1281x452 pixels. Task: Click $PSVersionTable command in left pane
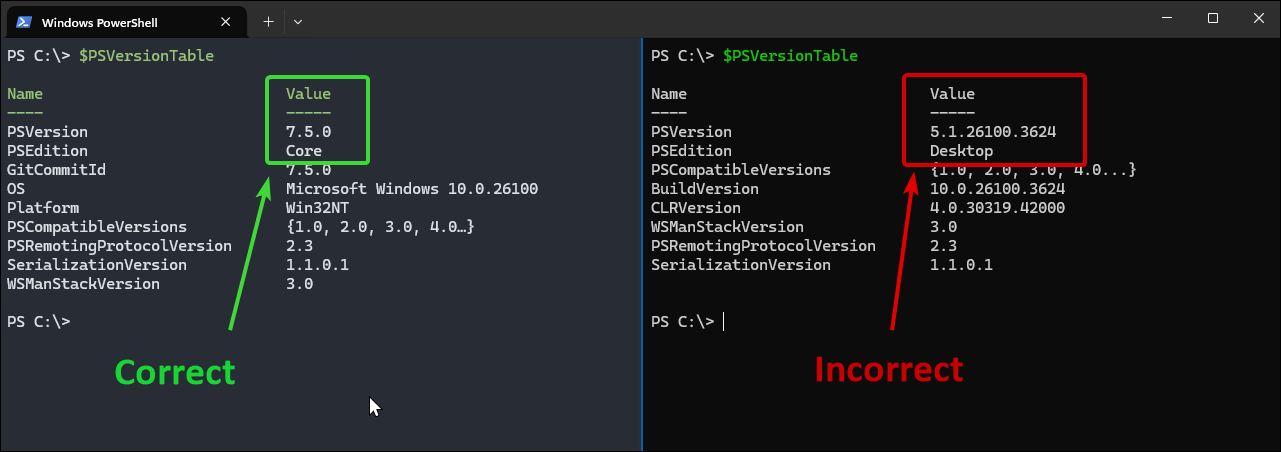[x=146, y=56]
